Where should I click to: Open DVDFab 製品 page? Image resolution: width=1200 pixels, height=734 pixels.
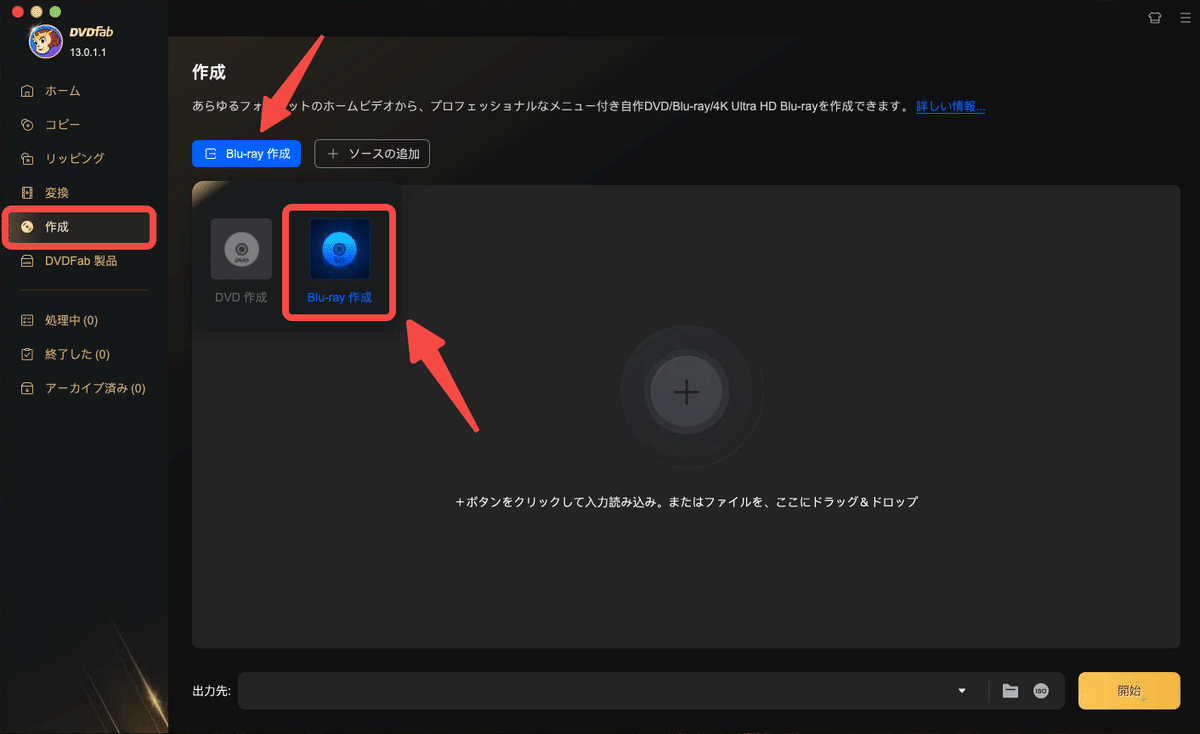(x=83, y=261)
